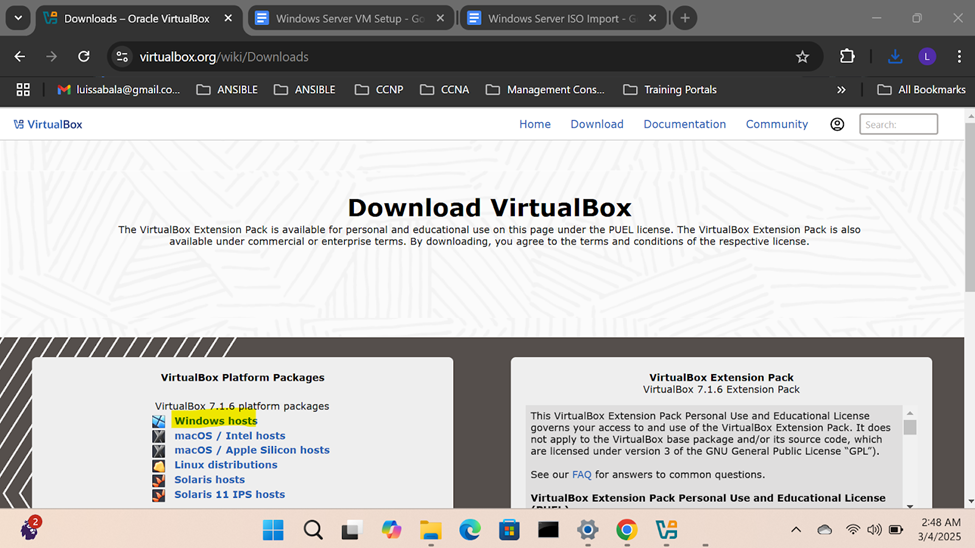The image size is (975, 548).
Task: Open Task View in the taskbar
Action: pos(352,530)
